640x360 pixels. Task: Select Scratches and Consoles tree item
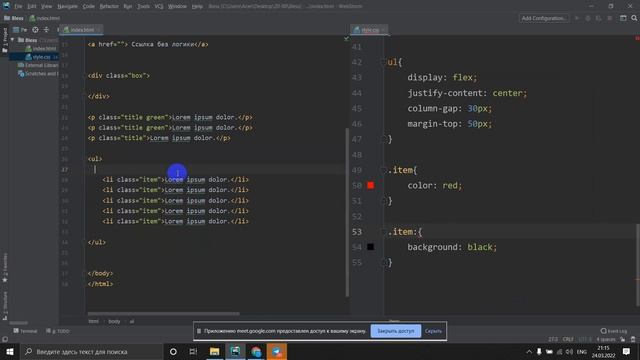pyautogui.click(x=38, y=74)
